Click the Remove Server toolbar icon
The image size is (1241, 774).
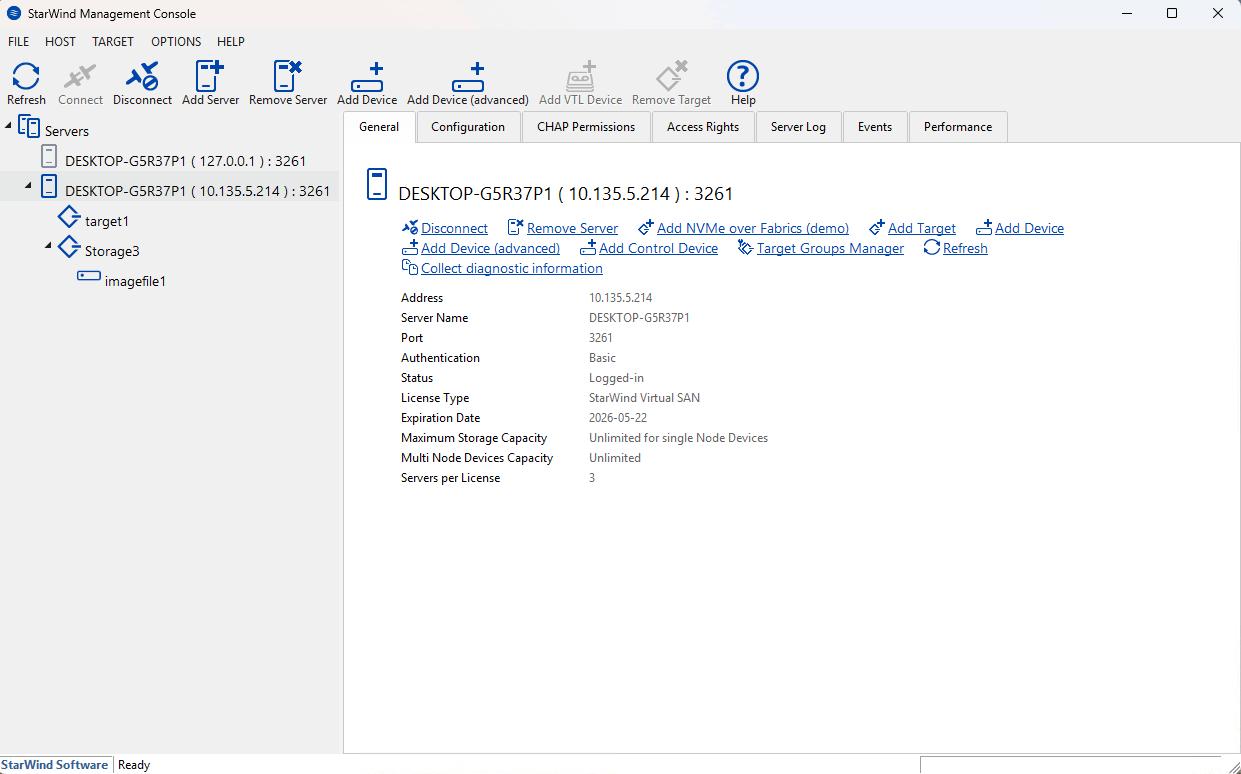tap(288, 76)
